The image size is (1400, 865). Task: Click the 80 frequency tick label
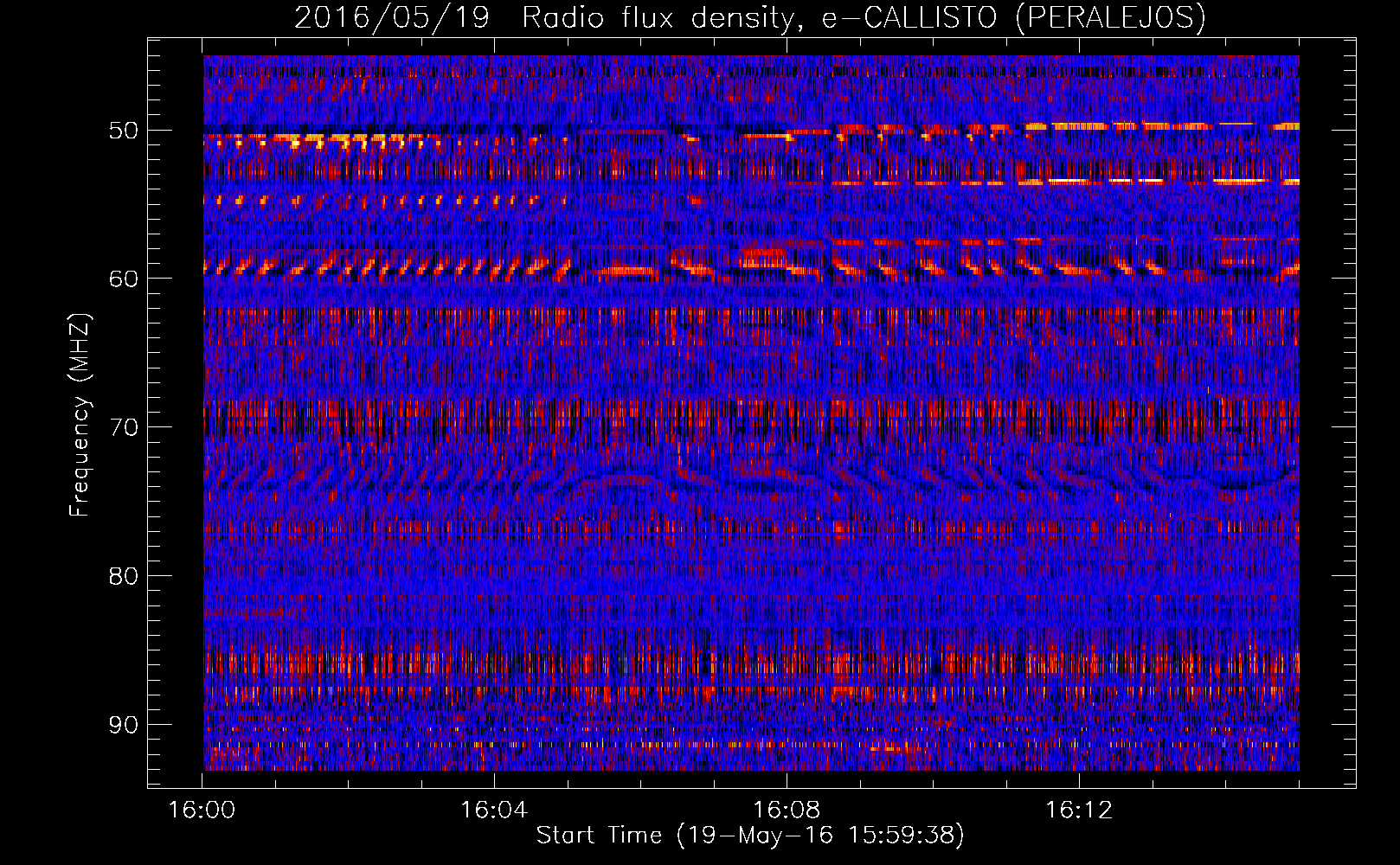coord(123,576)
